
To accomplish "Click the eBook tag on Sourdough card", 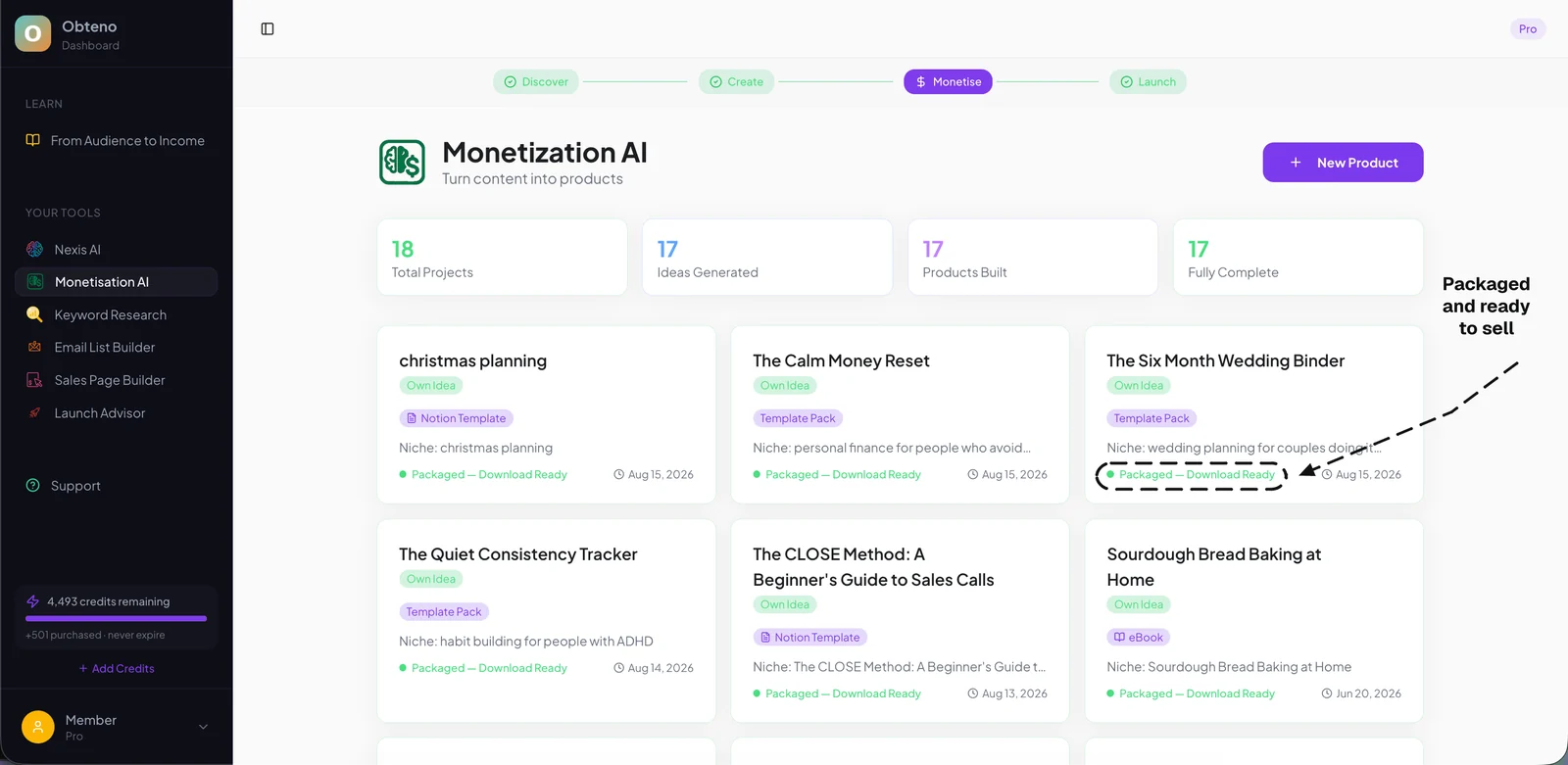I will tap(1139, 638).
